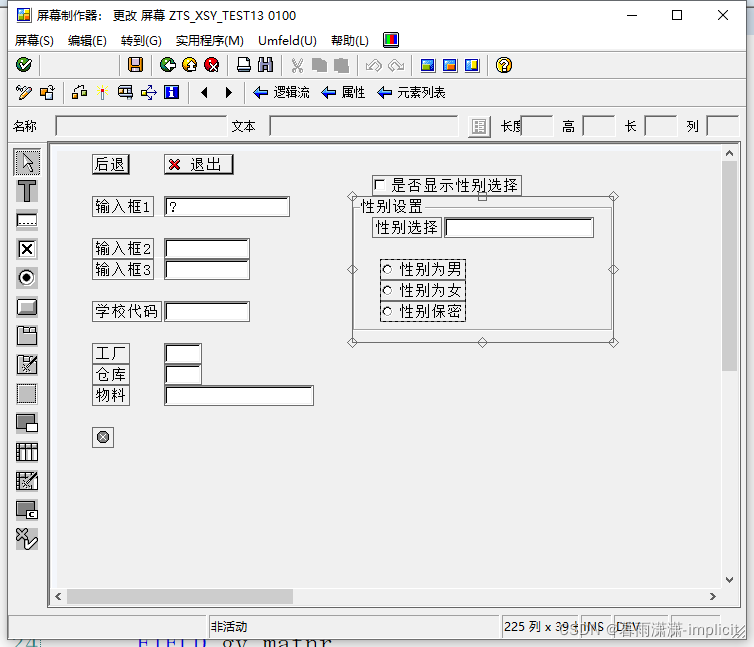Open the 转到(G) menu
The image size is (754, 647).
click(141, 40)
